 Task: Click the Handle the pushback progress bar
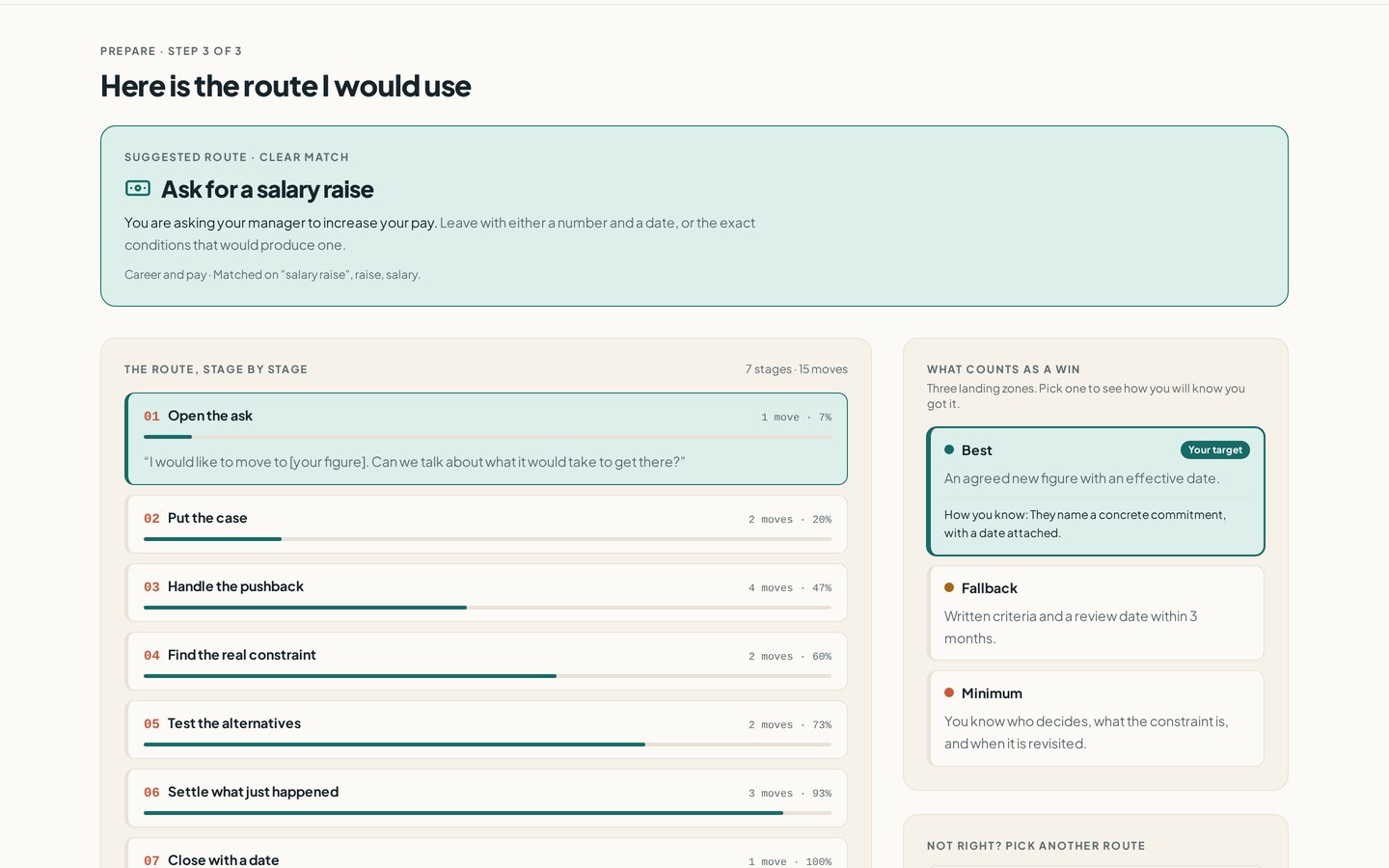tap(487, 608)
